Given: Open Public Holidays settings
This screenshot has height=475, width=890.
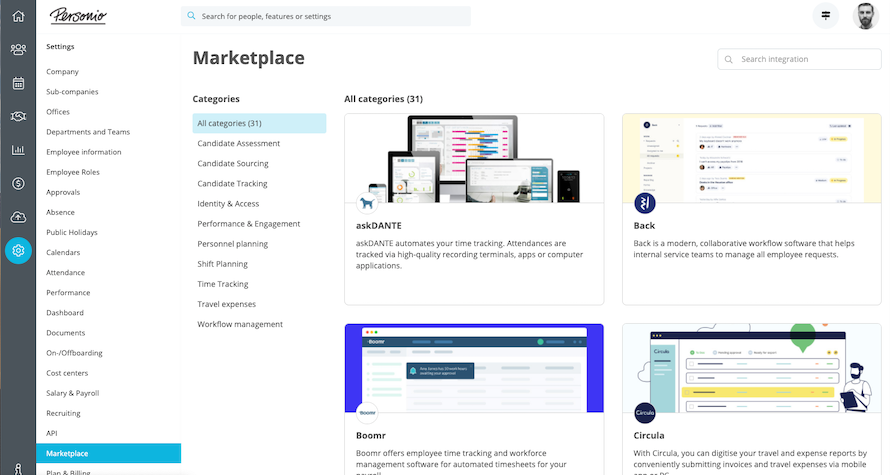Looking at the screenshot, I should [x=72, y=232].
